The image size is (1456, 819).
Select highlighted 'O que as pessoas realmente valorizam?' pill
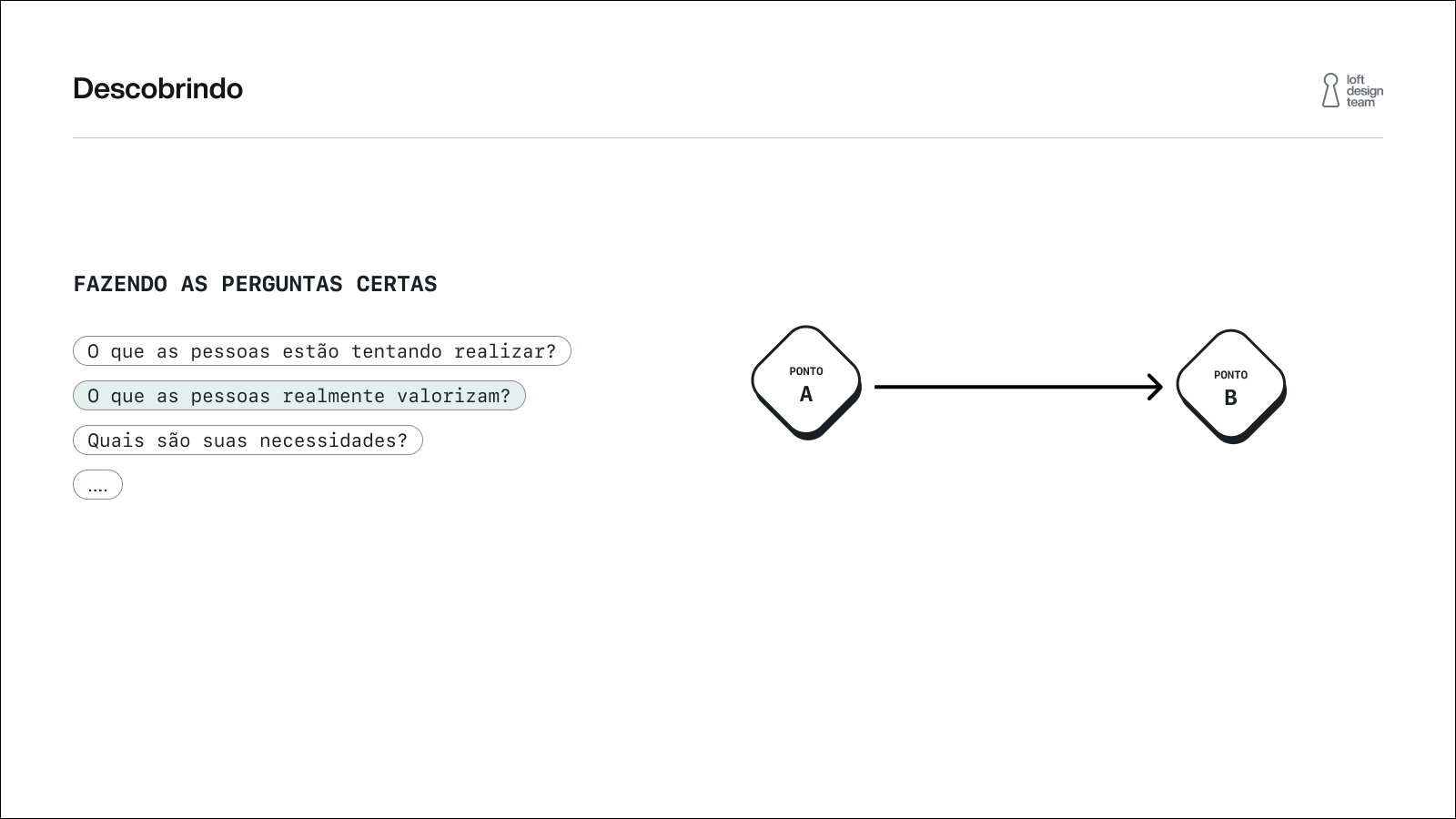[298, 396]
